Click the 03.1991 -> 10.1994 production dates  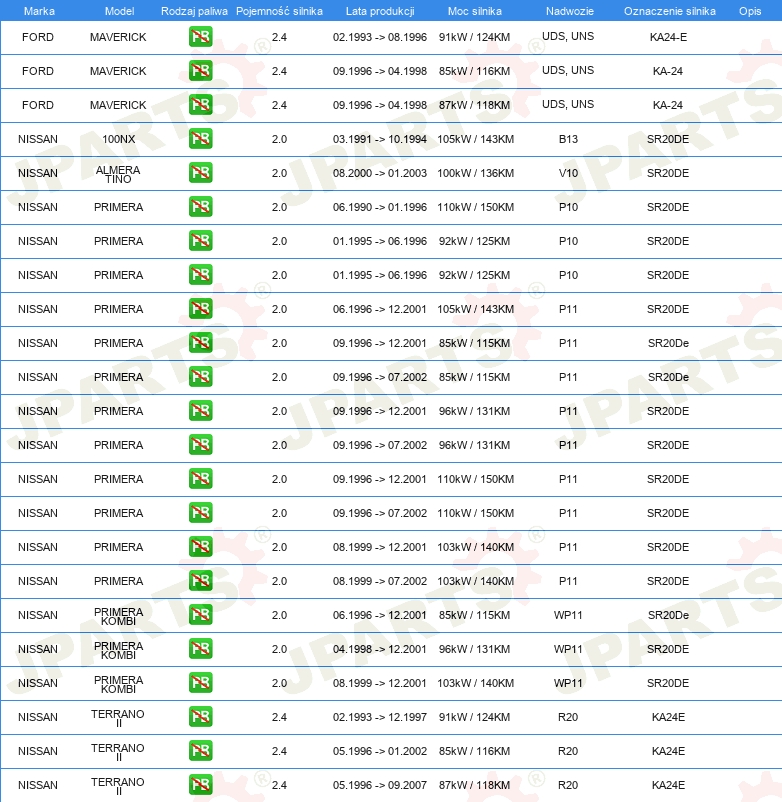[x=379, y=139]
